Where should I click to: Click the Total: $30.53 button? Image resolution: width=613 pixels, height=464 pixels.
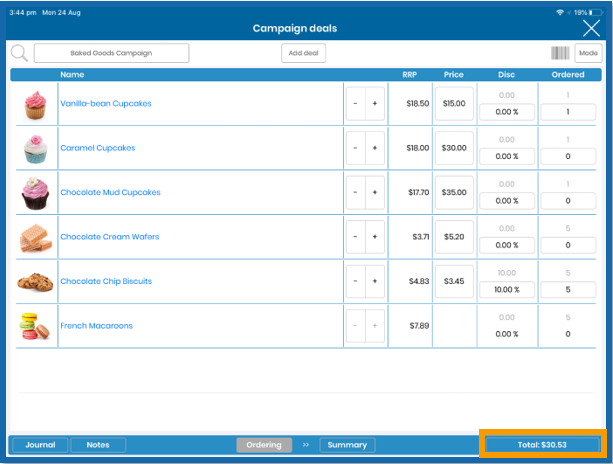tap(542, 445)
